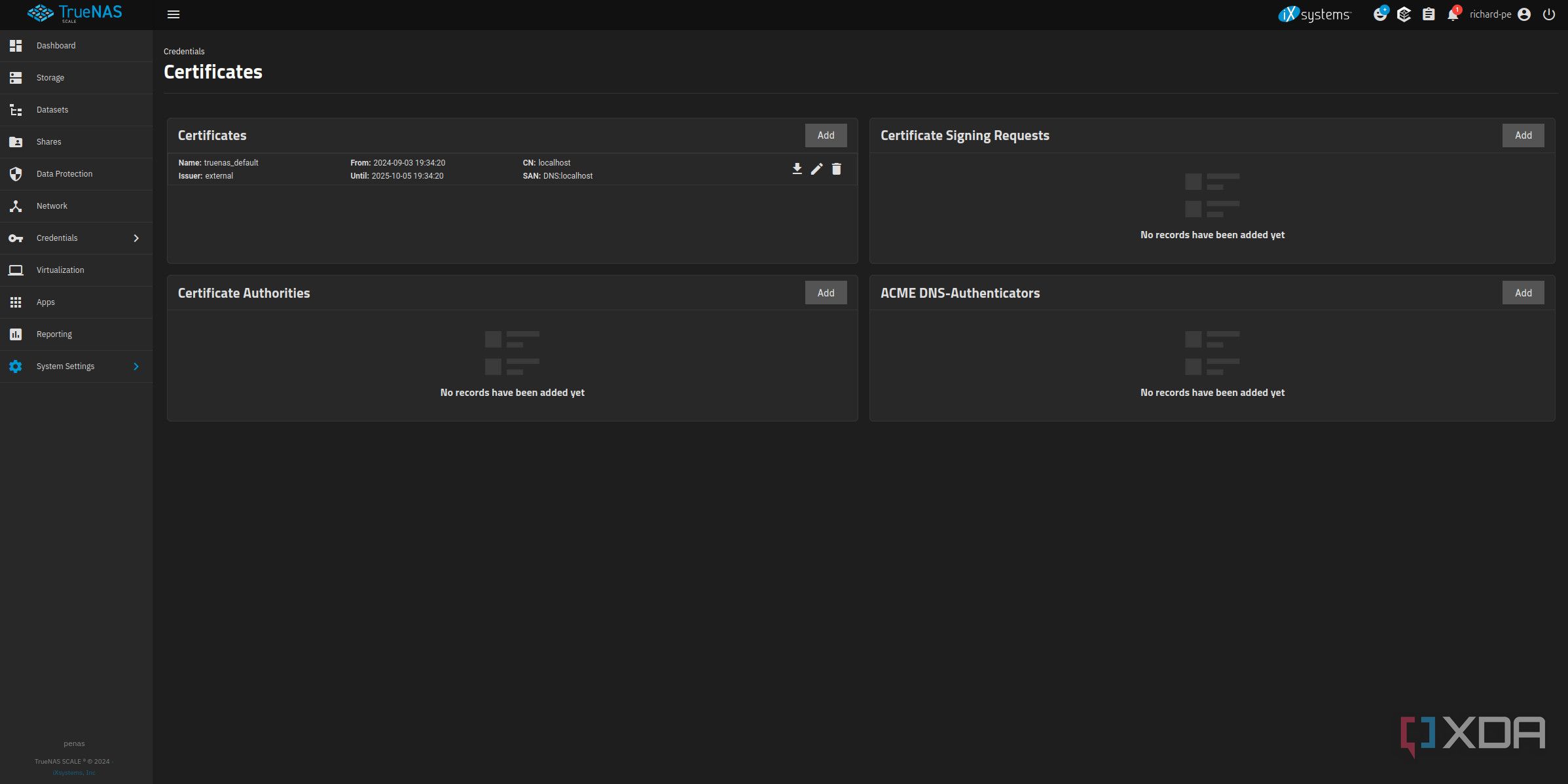
Task: Open the TrueCommand status icon
Action: click(1404, 14)
